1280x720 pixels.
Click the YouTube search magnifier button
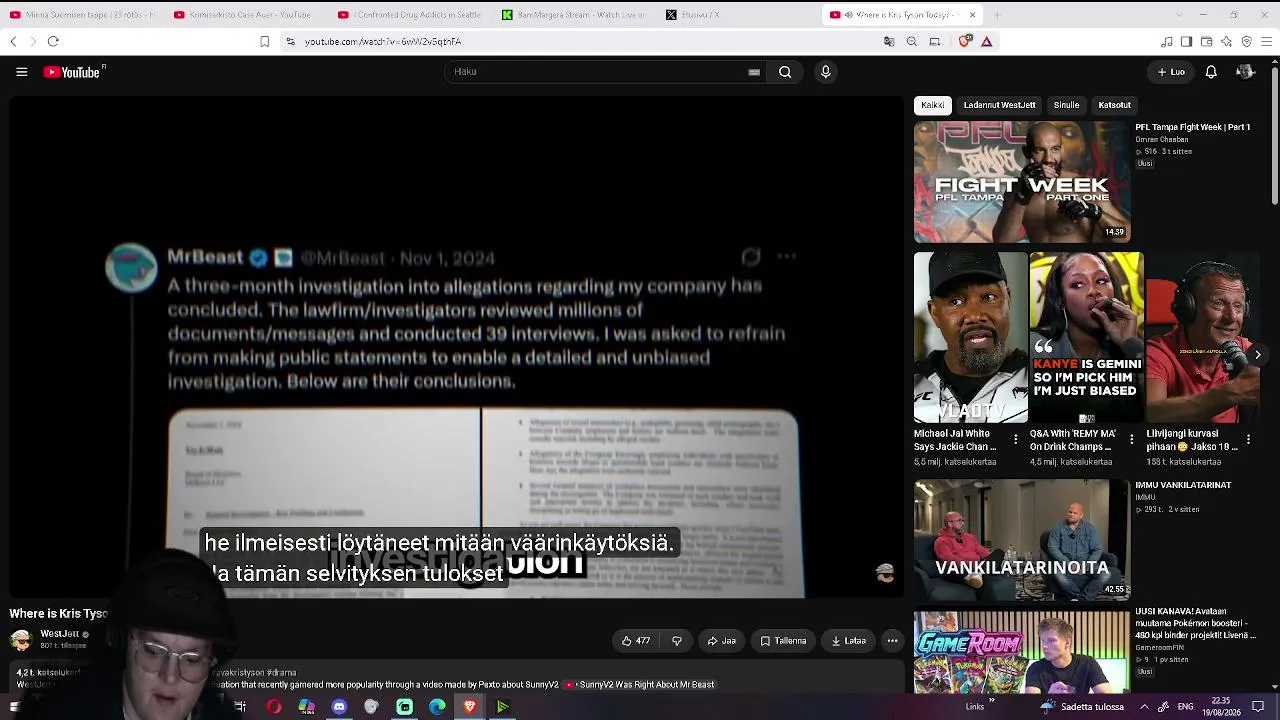click(x=785, y=72)
